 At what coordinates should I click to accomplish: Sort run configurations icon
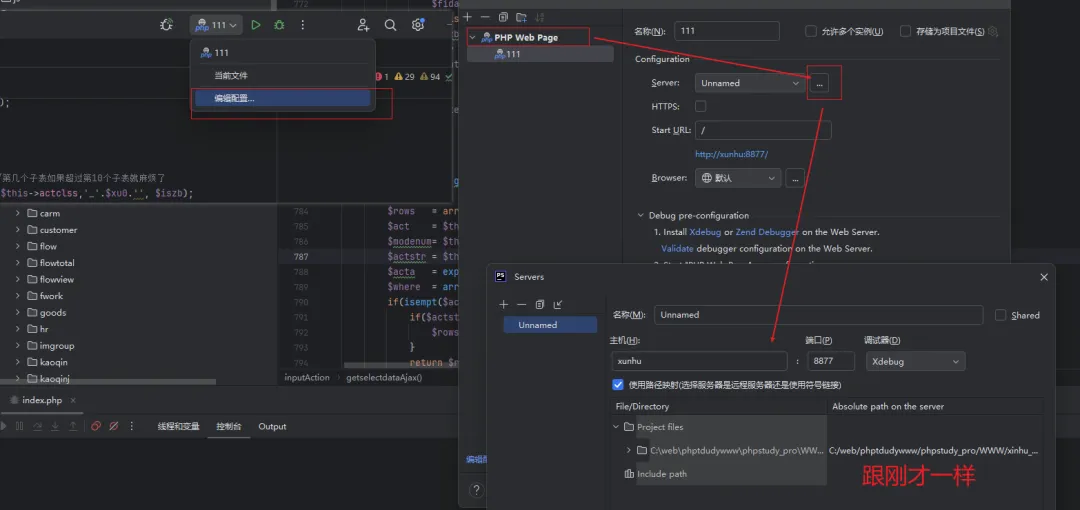539,17
